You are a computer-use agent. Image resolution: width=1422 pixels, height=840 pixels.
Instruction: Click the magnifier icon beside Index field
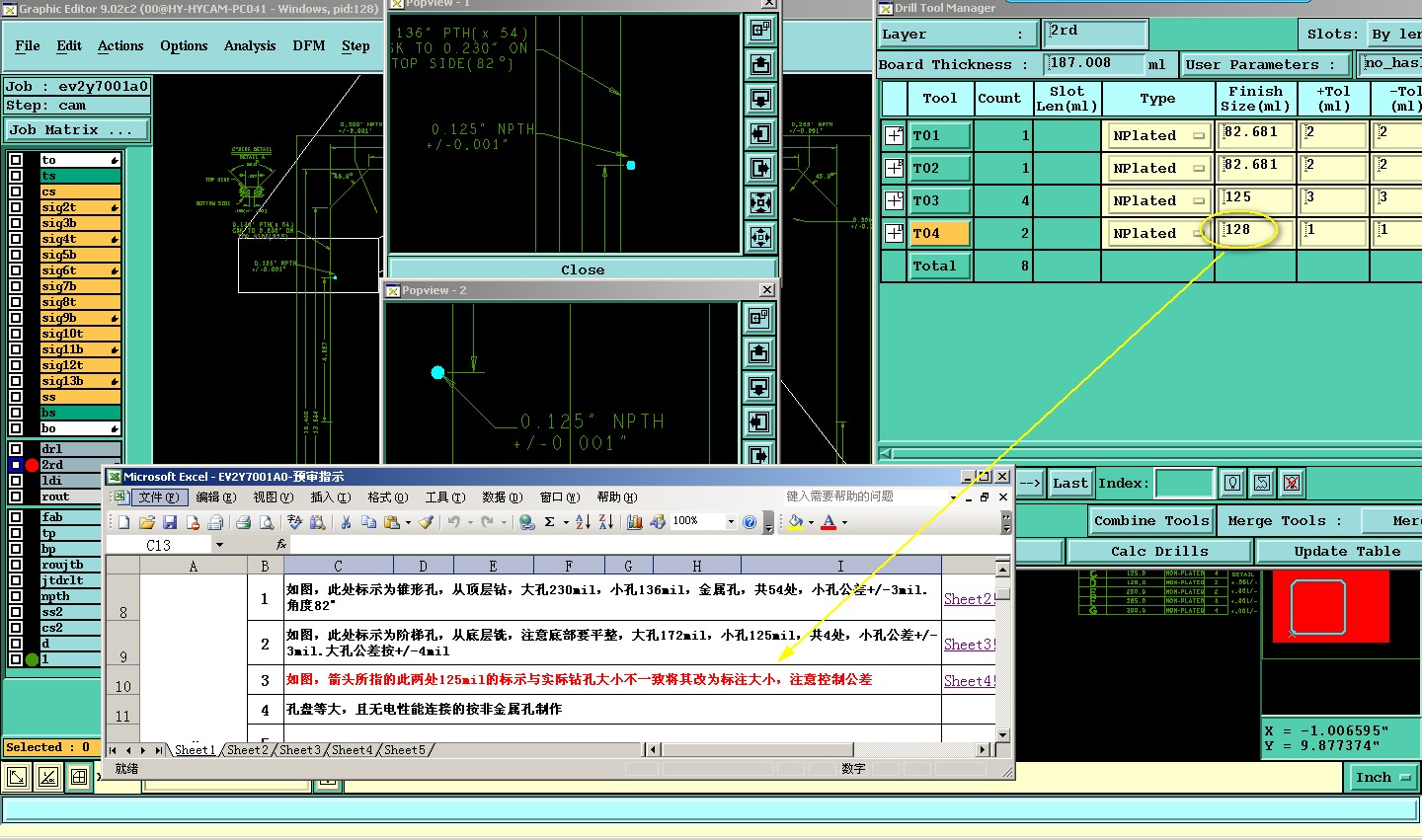coord(1232,483)
